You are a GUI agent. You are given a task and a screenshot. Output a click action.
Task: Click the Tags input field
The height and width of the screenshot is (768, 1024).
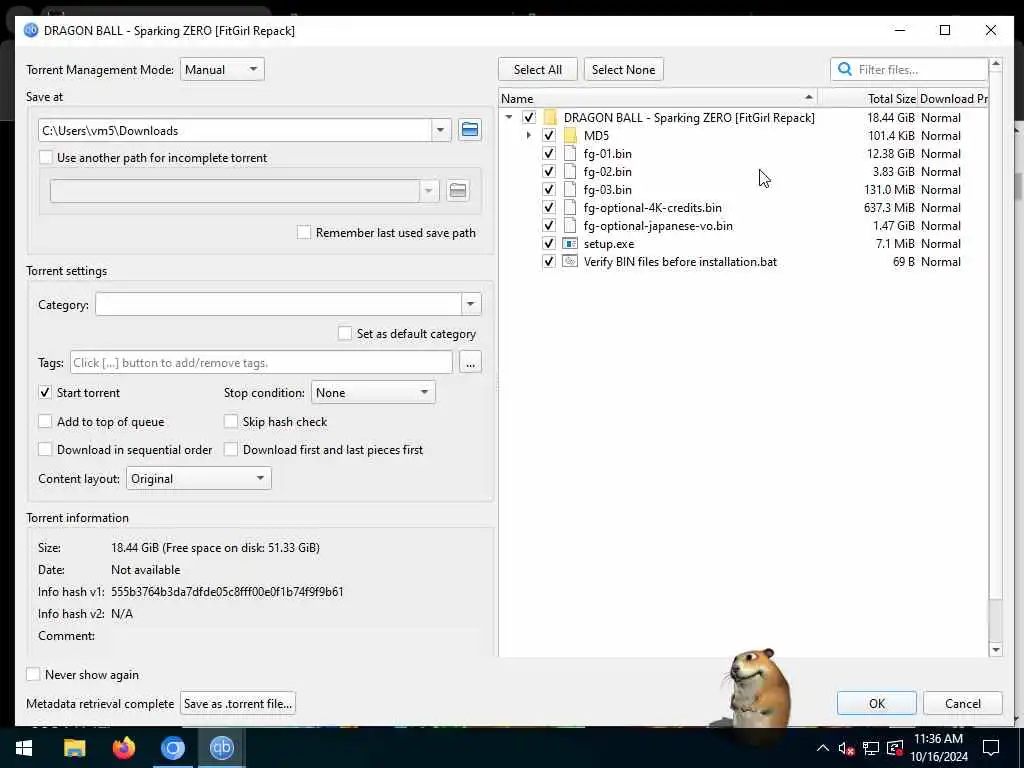pyautogui.click(x=261, y=362)
